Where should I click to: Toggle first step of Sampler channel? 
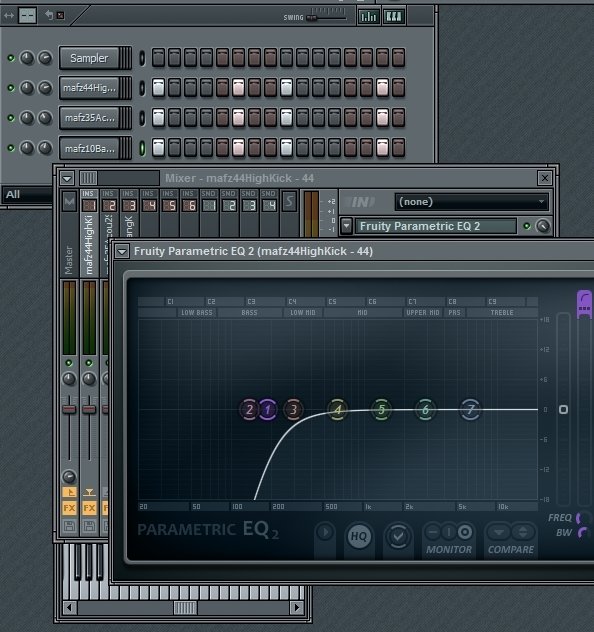coord(158,58)
